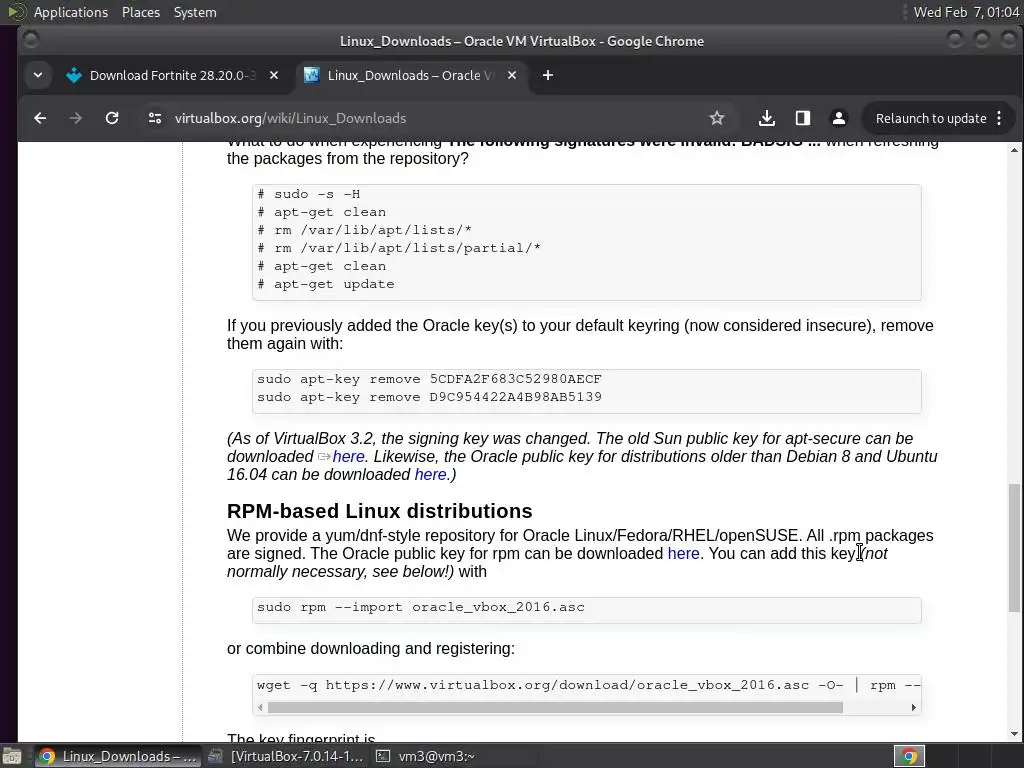Close the Download Fortnite tab

tap(274, 75)
